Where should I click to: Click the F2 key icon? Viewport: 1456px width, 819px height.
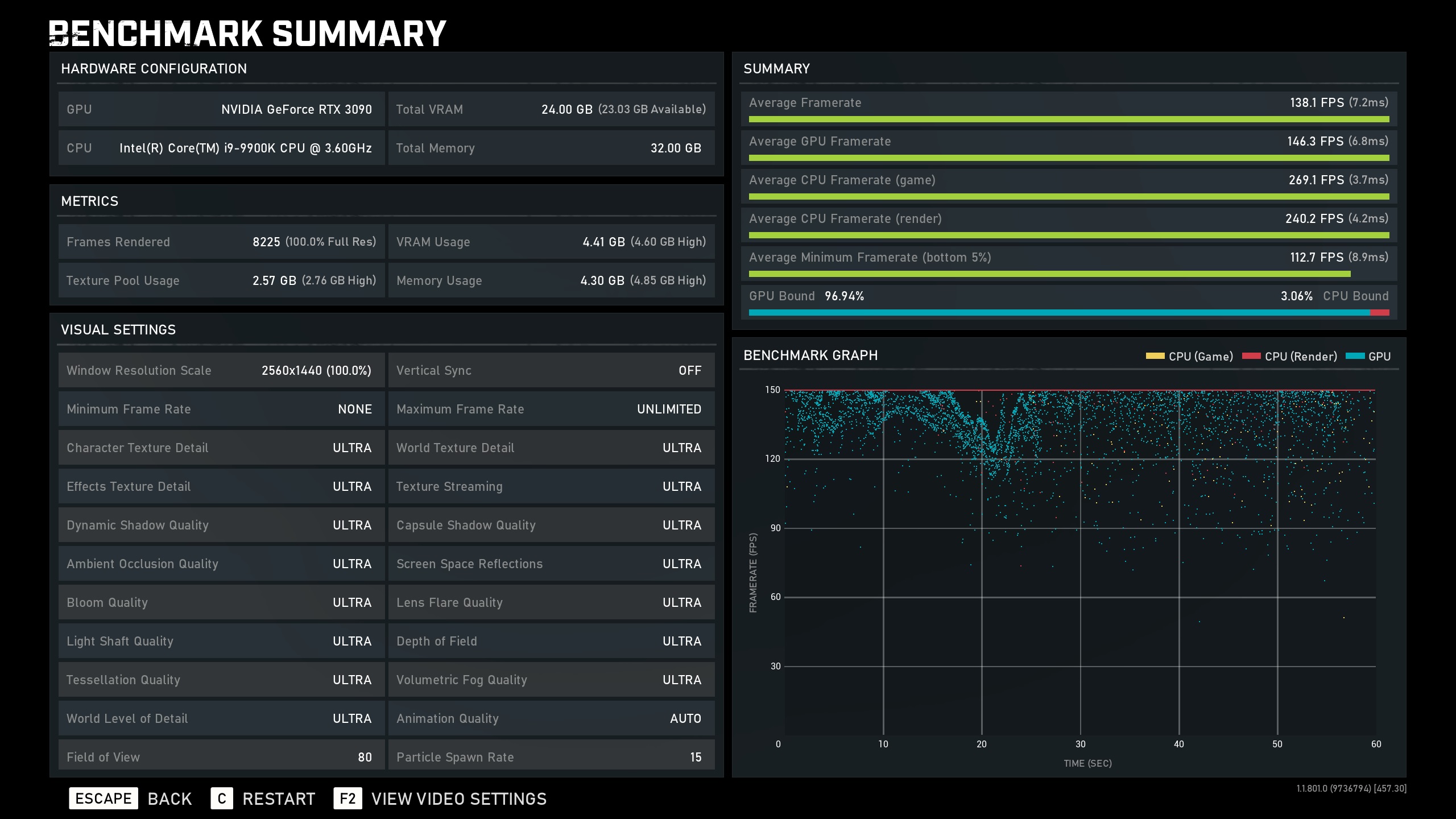click(348, 799)
